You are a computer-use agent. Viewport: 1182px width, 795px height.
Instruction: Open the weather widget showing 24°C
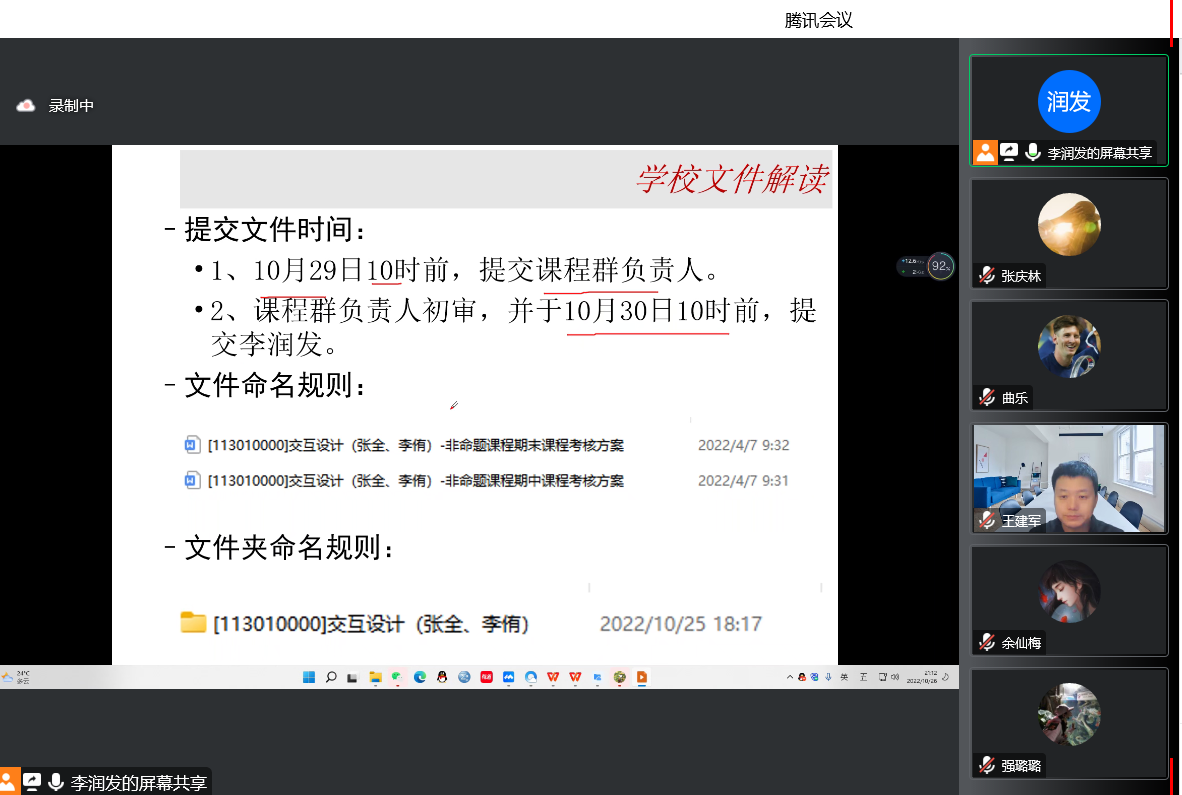(x=16, y=677)
